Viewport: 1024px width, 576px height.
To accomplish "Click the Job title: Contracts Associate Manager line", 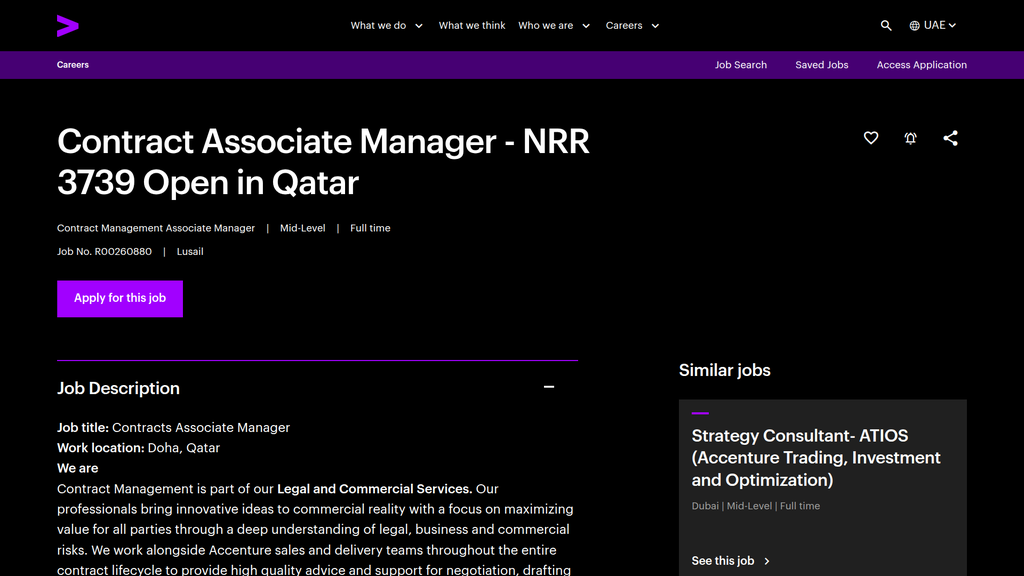I will coord(173,428).
